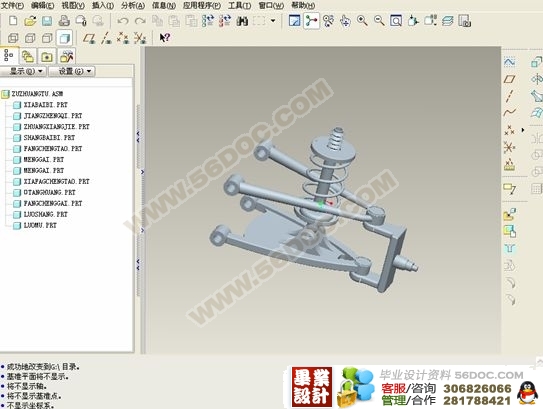Image resolution: width=543 pixels, height=409 pixels.
Task: Toggle datum plane display
Action: point(89,38)
